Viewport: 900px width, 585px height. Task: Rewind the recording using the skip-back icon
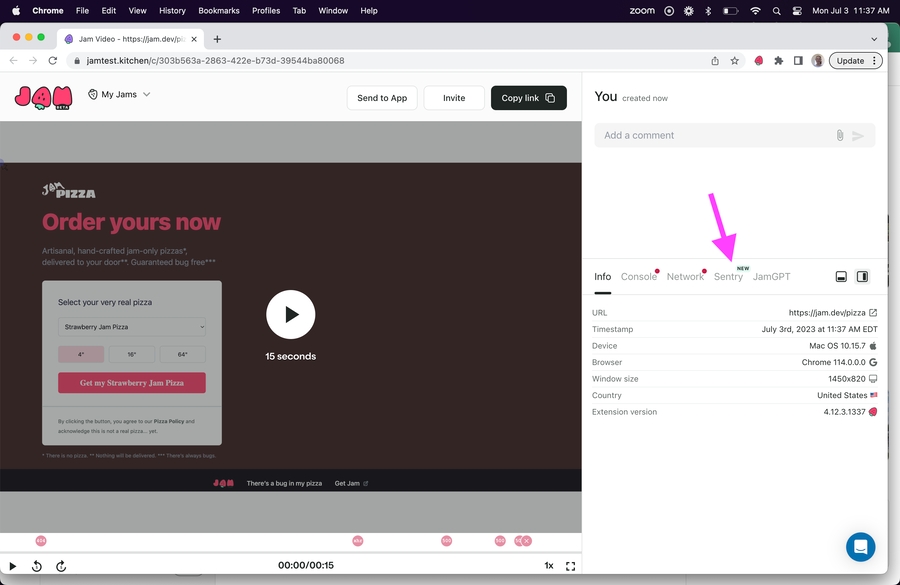click(37, 566)
